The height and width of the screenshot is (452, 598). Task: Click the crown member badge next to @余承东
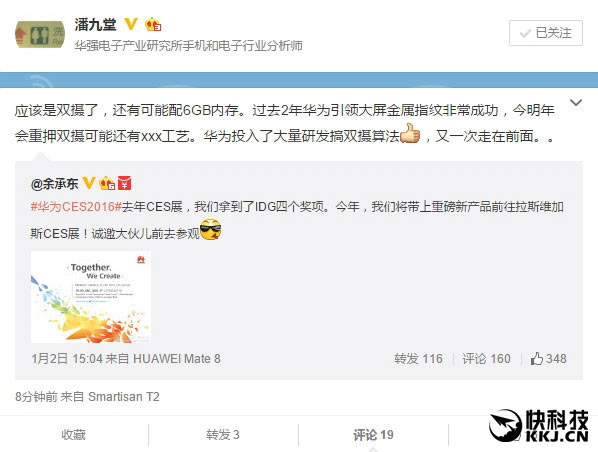click(x=107, y=183)
